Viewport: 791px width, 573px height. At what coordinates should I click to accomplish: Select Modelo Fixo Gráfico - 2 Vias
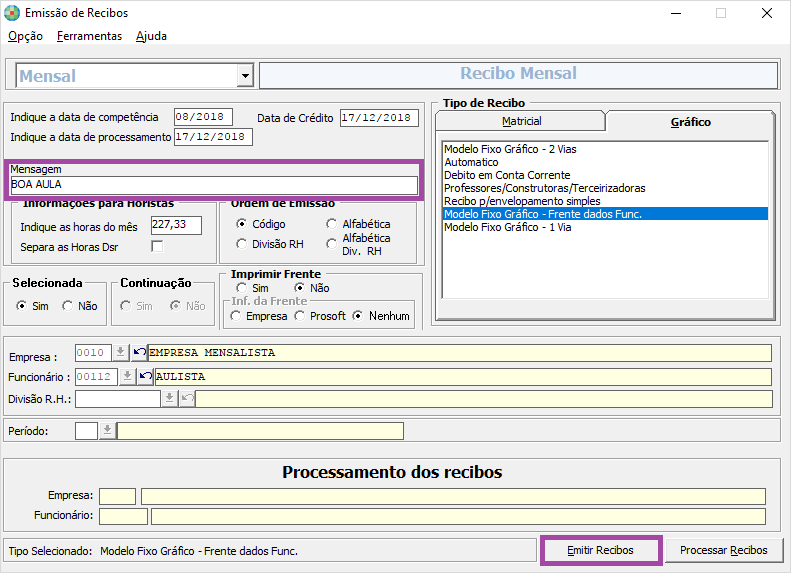pos(605,149)
